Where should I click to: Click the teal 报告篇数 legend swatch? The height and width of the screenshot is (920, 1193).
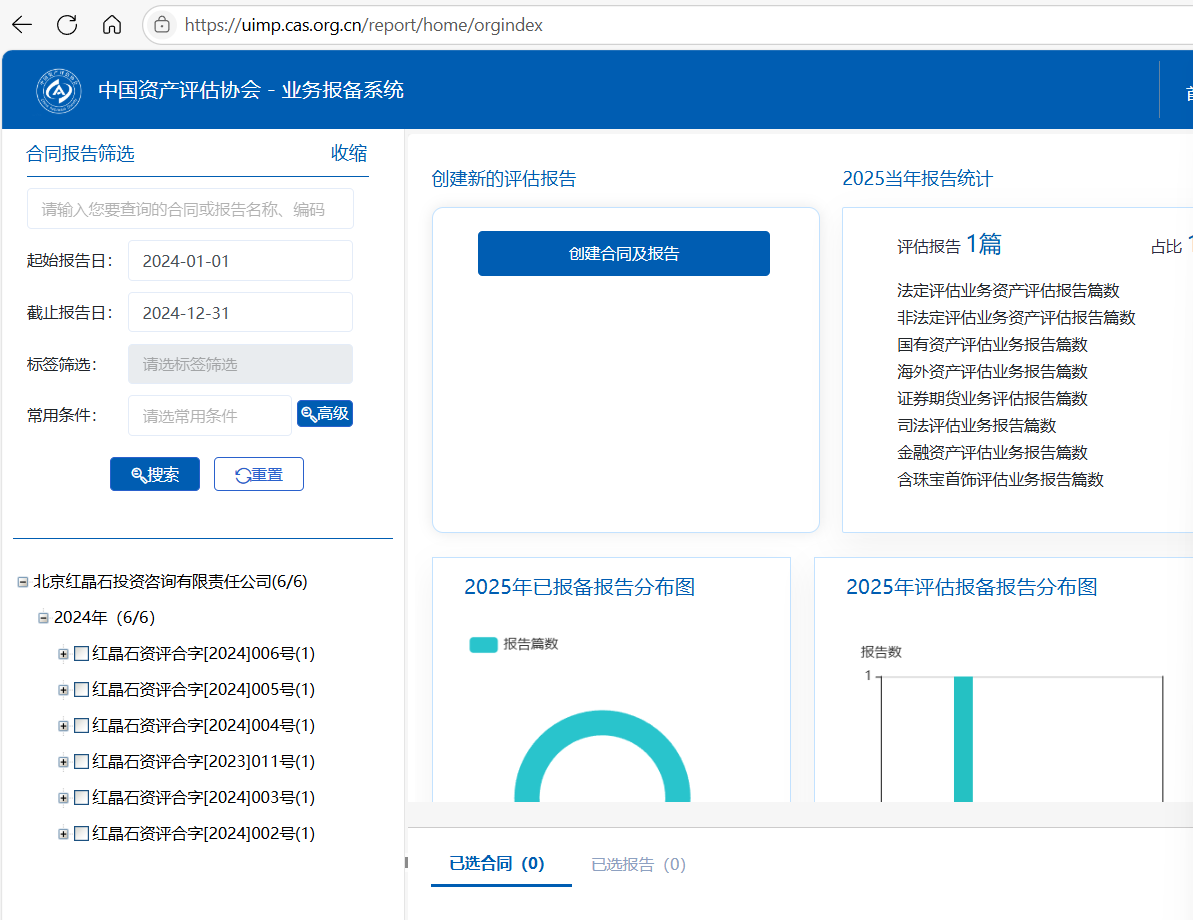[483, 644]
